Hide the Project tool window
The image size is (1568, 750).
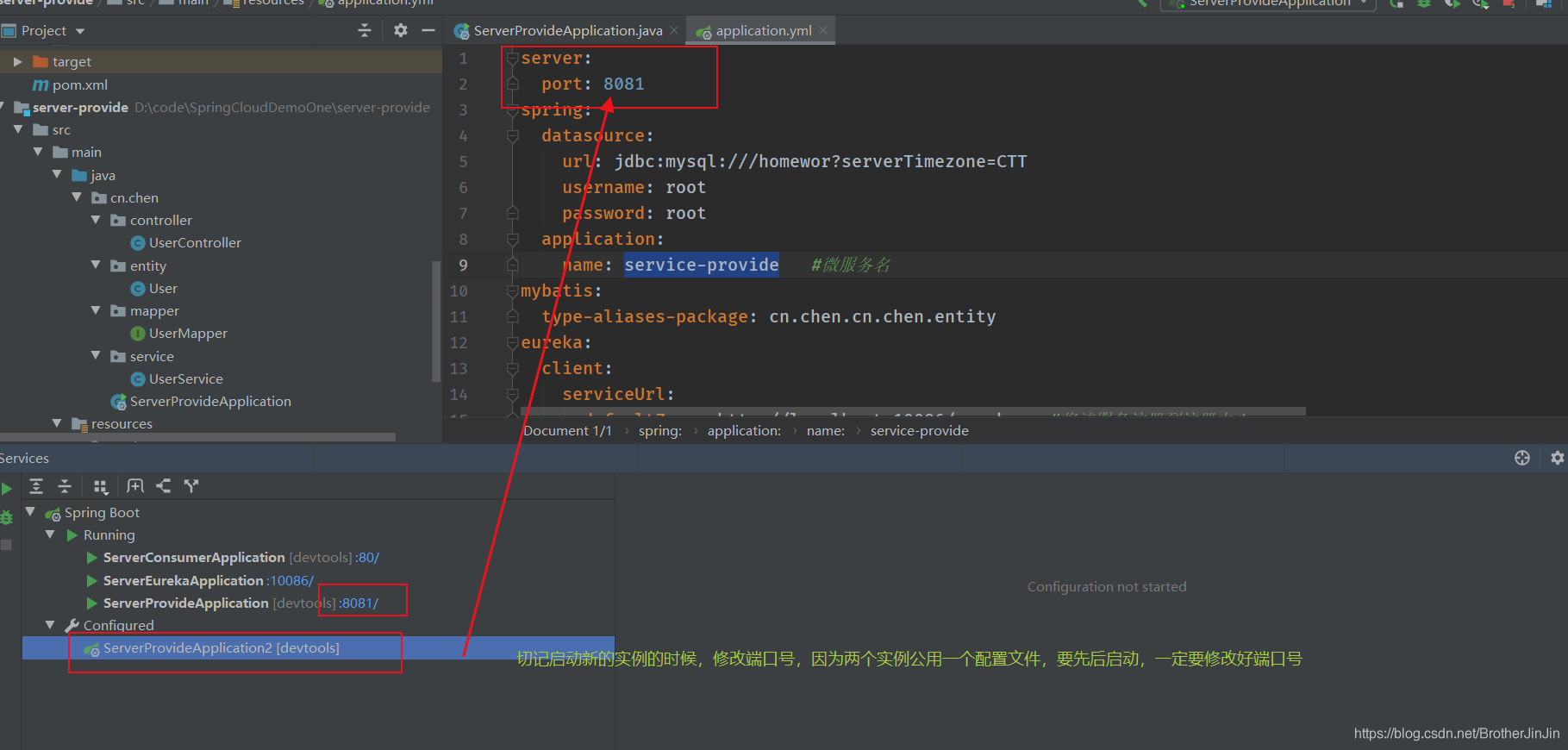[428, 30]
